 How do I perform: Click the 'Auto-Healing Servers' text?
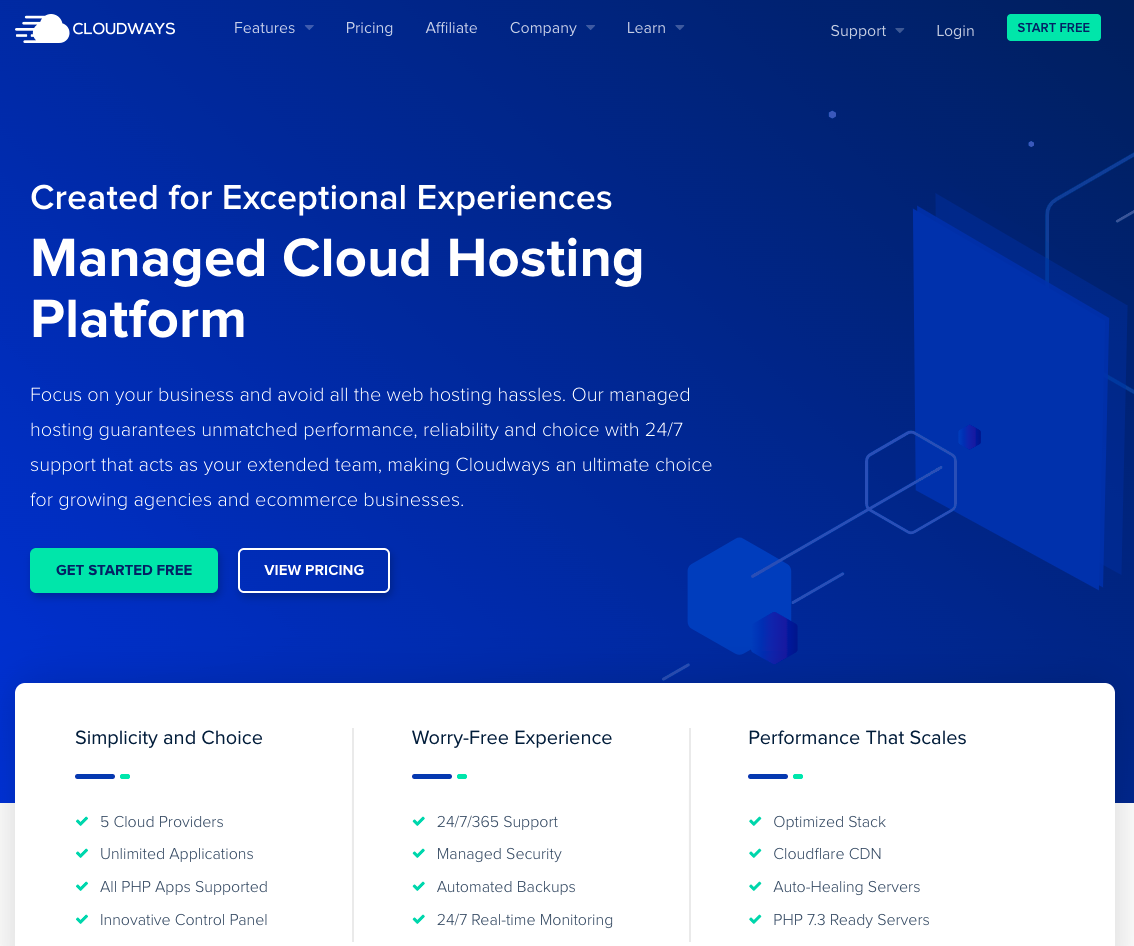846,887
